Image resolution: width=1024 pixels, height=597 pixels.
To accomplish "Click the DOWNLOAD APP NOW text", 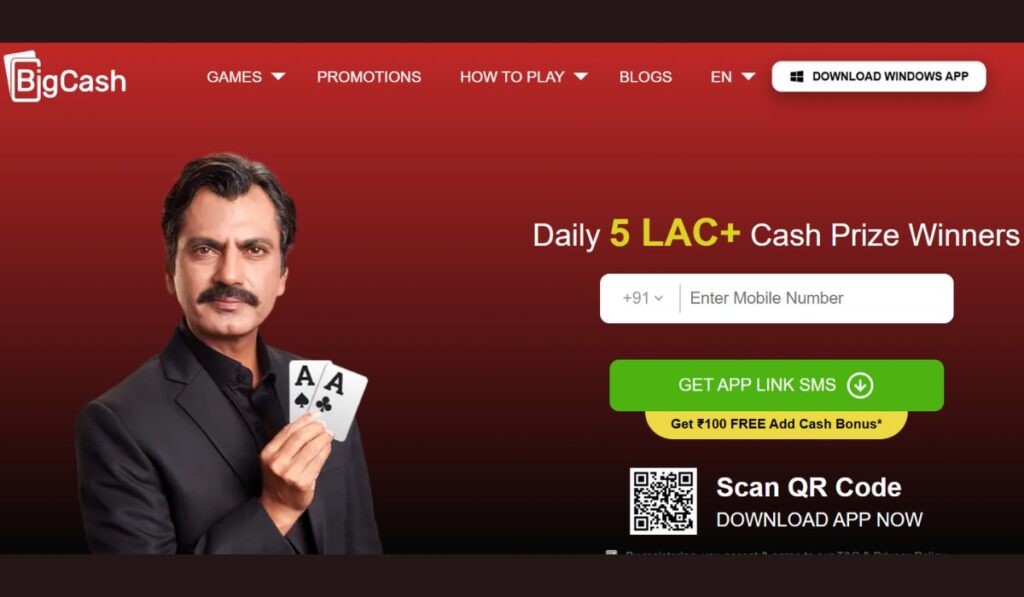I will tap(819, 519).
